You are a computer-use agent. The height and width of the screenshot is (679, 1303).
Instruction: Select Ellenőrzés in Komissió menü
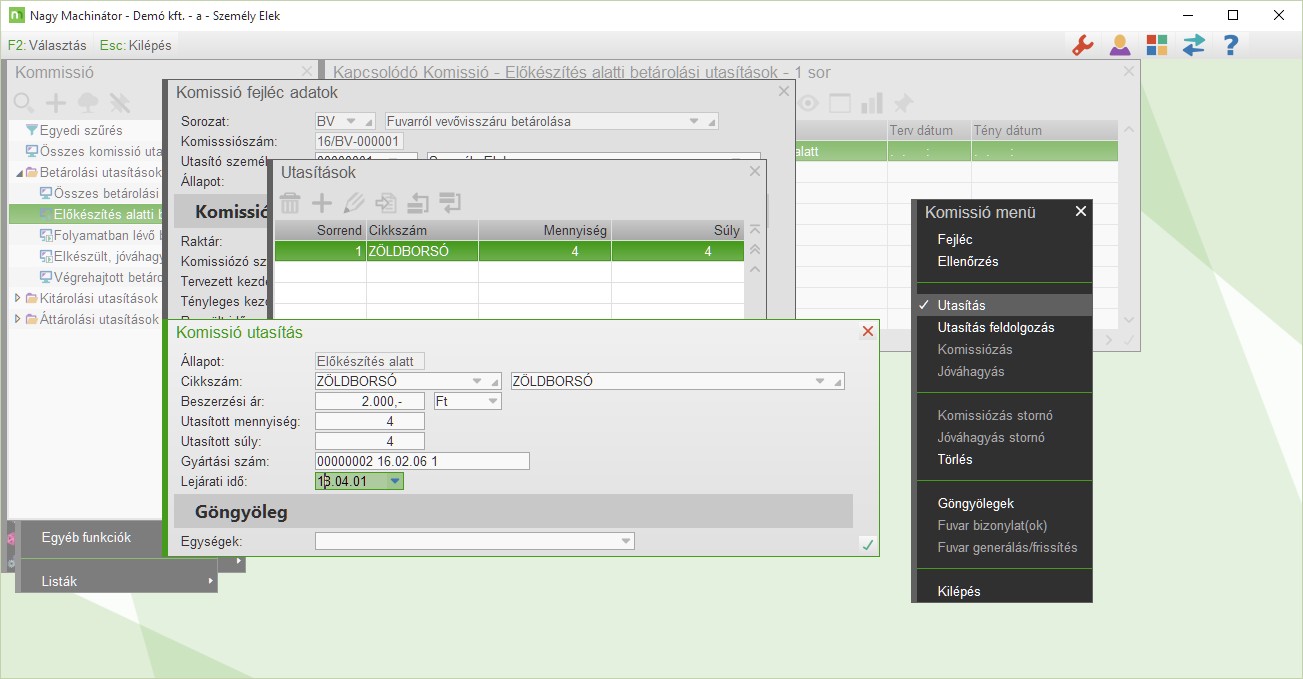[968, 261]
